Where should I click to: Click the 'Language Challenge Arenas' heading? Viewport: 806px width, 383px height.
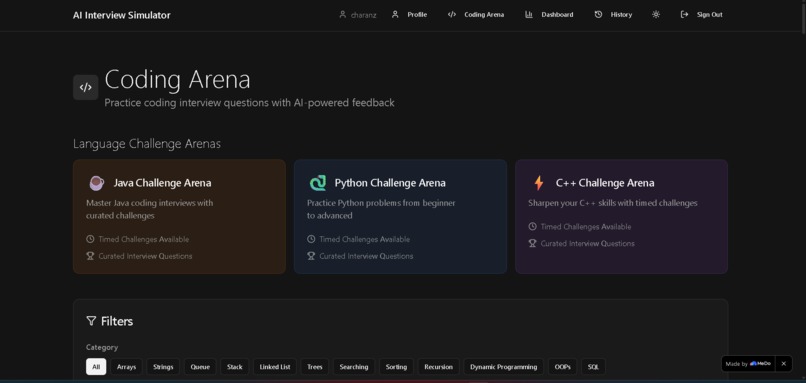click(146, 144)
